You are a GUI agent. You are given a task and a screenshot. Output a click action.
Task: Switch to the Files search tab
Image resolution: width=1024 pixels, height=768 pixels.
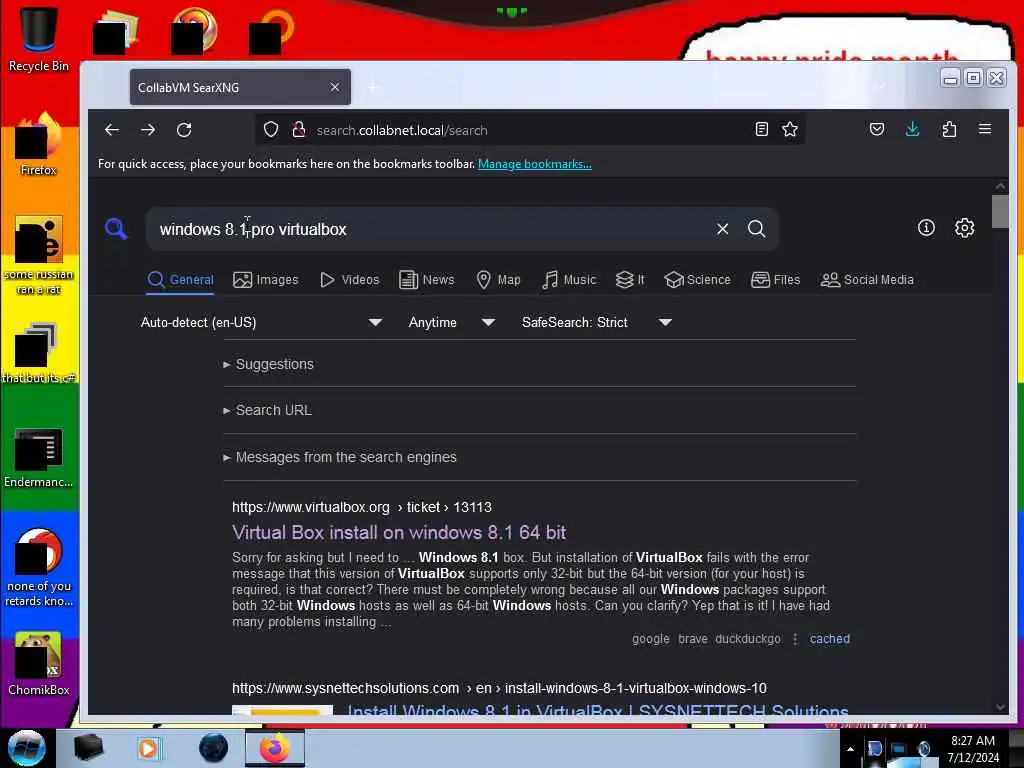pyautogui.click(x=776, y=280)
